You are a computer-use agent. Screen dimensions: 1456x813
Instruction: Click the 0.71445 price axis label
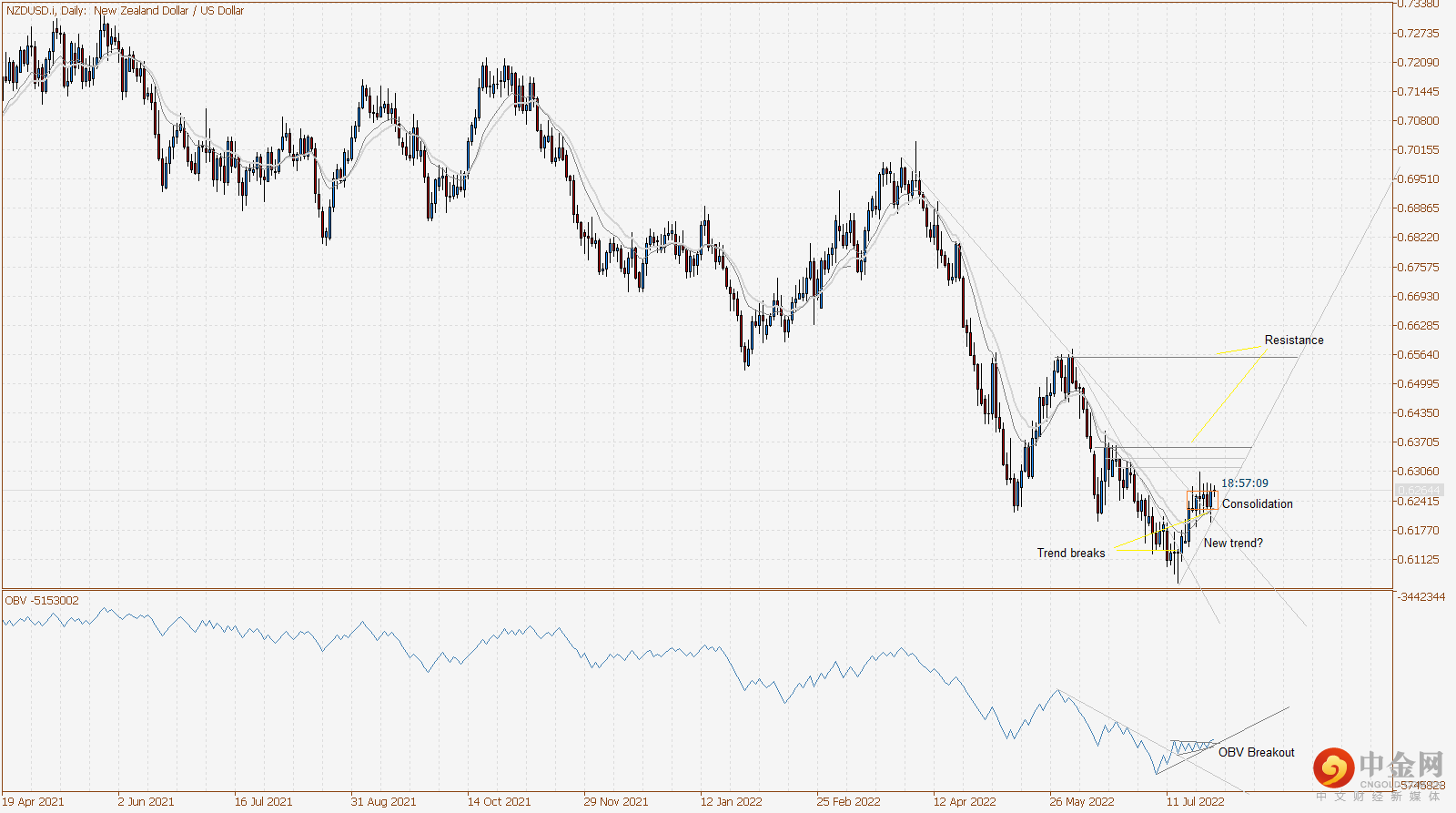(1418, 92)
